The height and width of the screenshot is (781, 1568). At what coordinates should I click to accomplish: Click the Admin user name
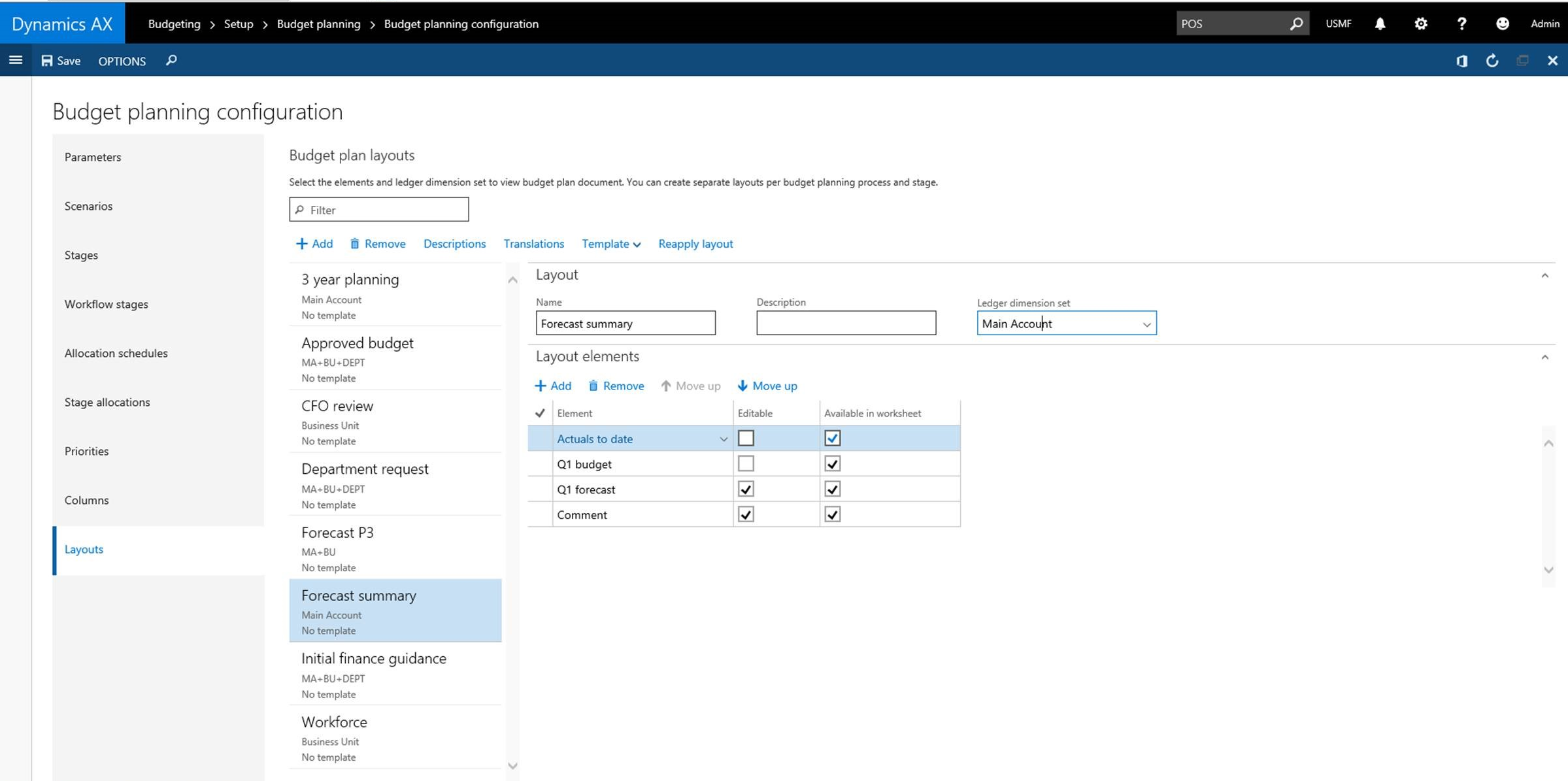pyautogui.click(x=1544, y=24)
